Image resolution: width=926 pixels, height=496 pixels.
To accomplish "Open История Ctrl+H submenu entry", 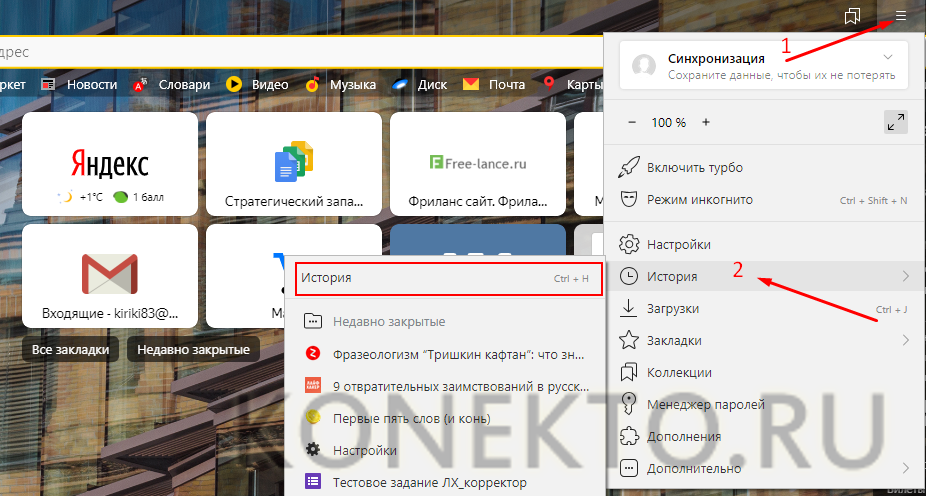I will pos(449,278).
